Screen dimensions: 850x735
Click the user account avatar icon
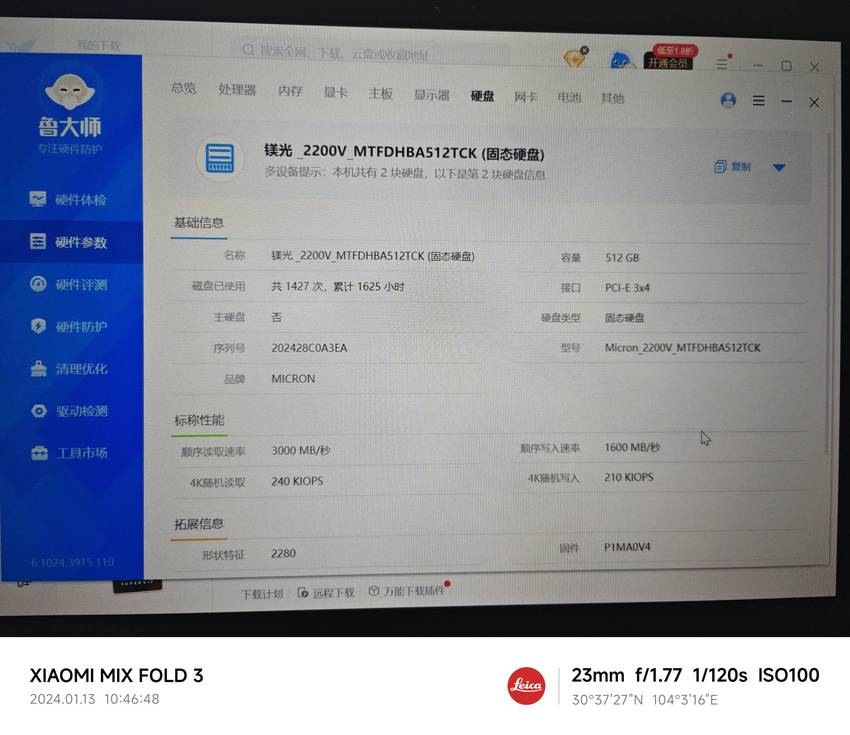[x=728, y=100]
